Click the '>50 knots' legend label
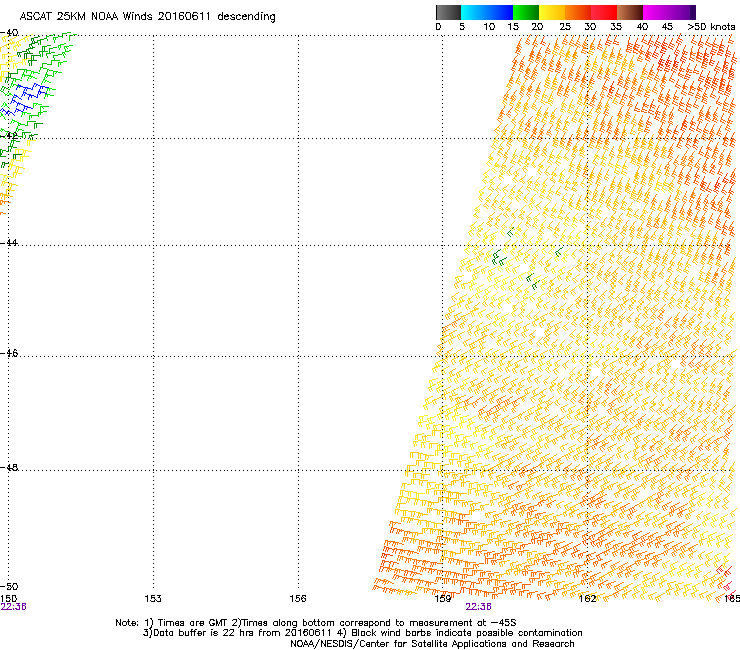Screen dimensions: 740x650 [711, 27]
